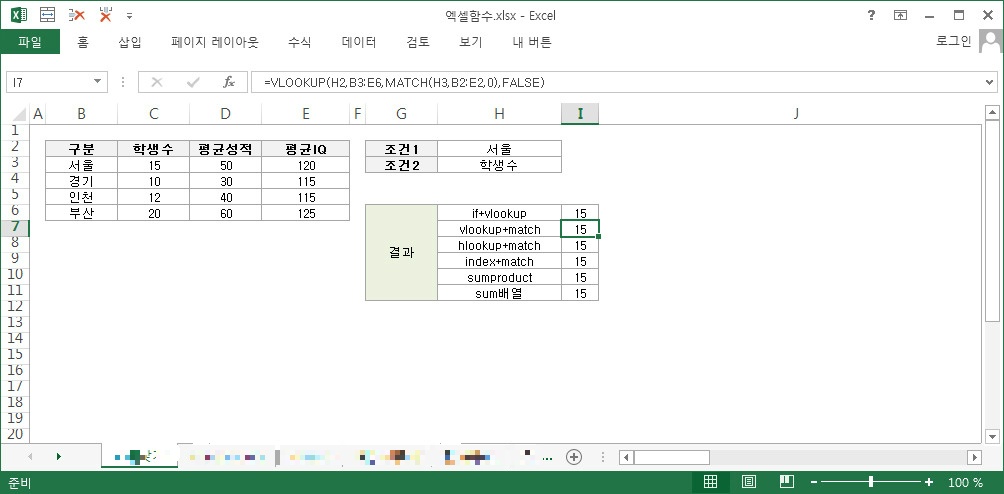Switch to Page Layout view icon
The width and height of the screenshot is (1004, 494).
(x=749, y=482)
